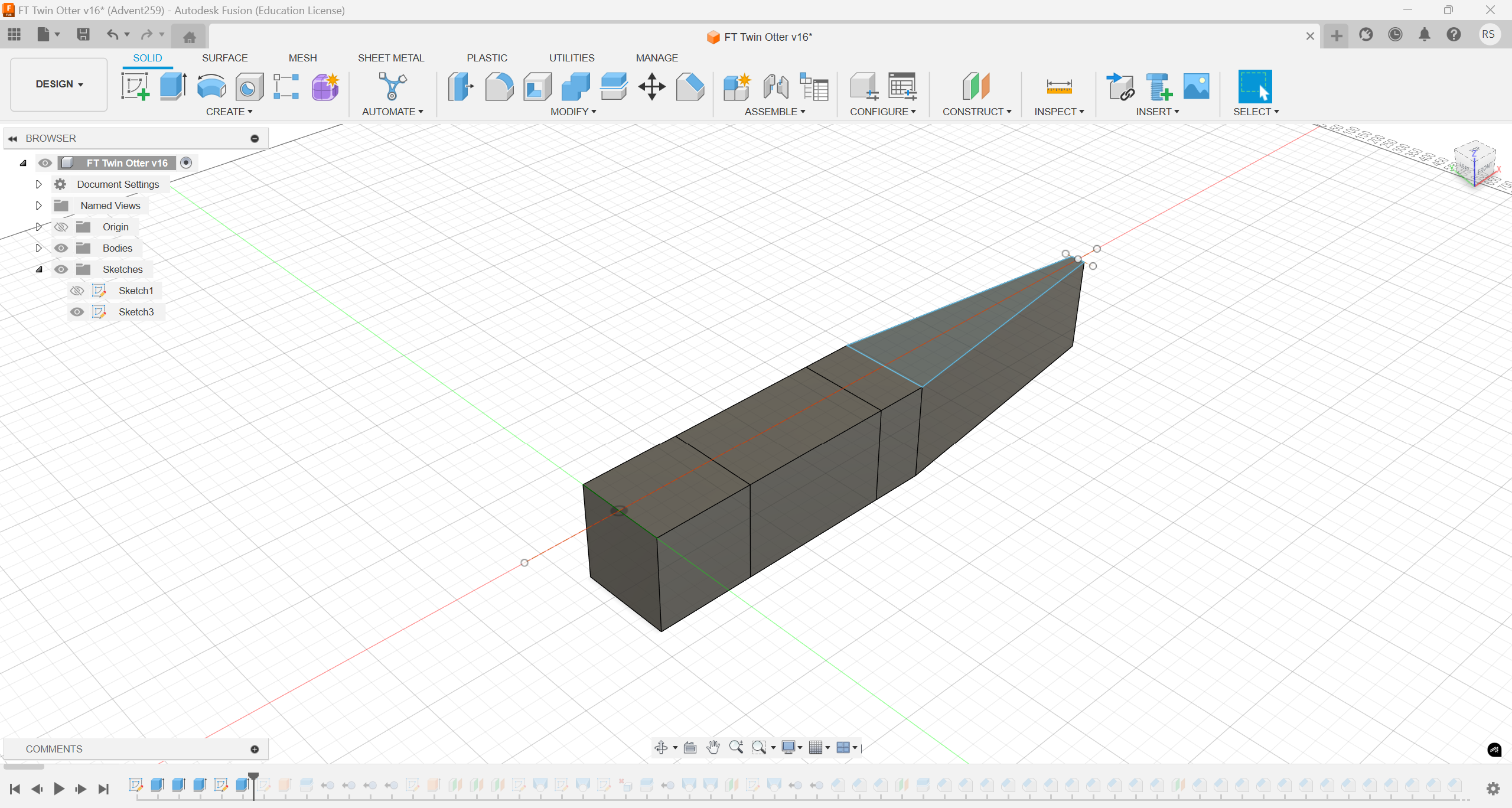The image size is (1512, 808).
Task: Select the Press Pull tool
Action: [x=461, y=87]
